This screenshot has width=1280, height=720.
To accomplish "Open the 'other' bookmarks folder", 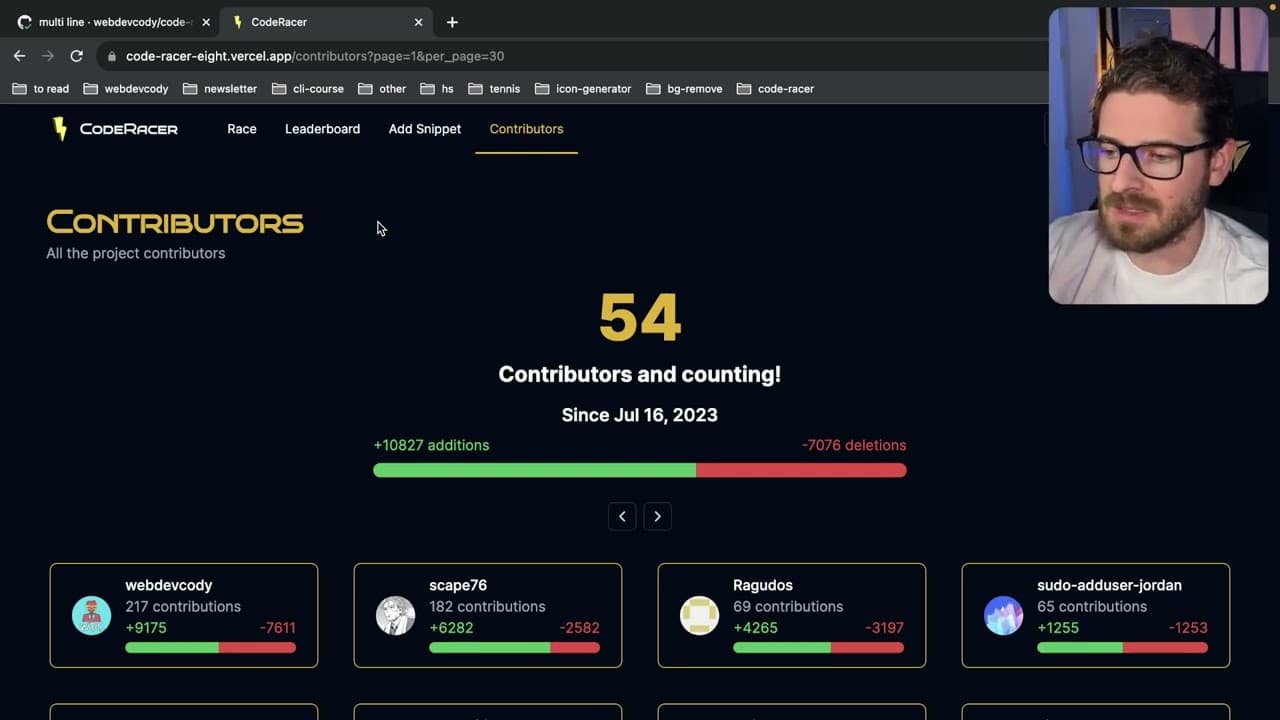I will tap(382, 89).
